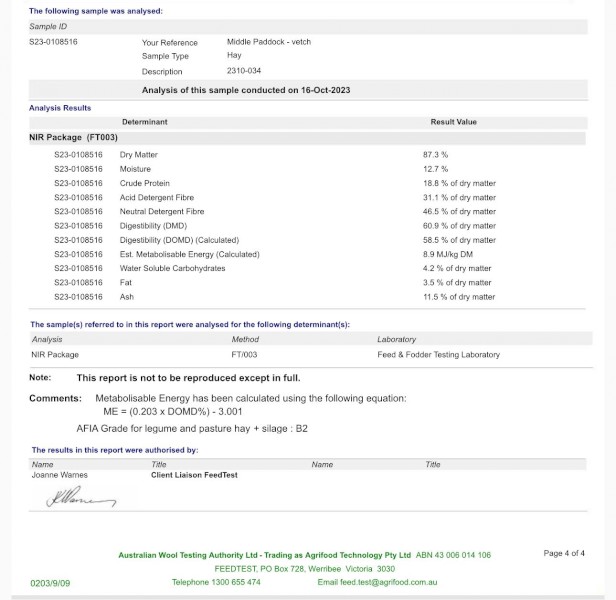The width and height of the screenshot is (616, 600).
Task: Select the AFIA Grade B2 line
Action: 192,428
